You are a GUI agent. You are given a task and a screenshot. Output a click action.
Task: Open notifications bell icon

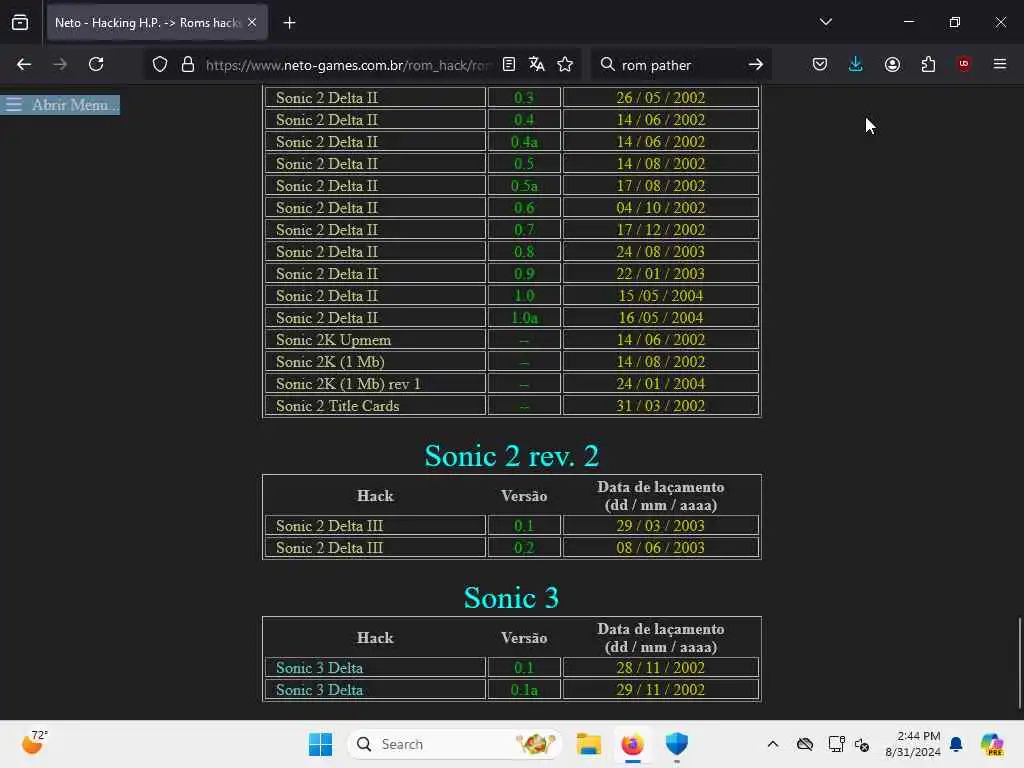(956, 744)
